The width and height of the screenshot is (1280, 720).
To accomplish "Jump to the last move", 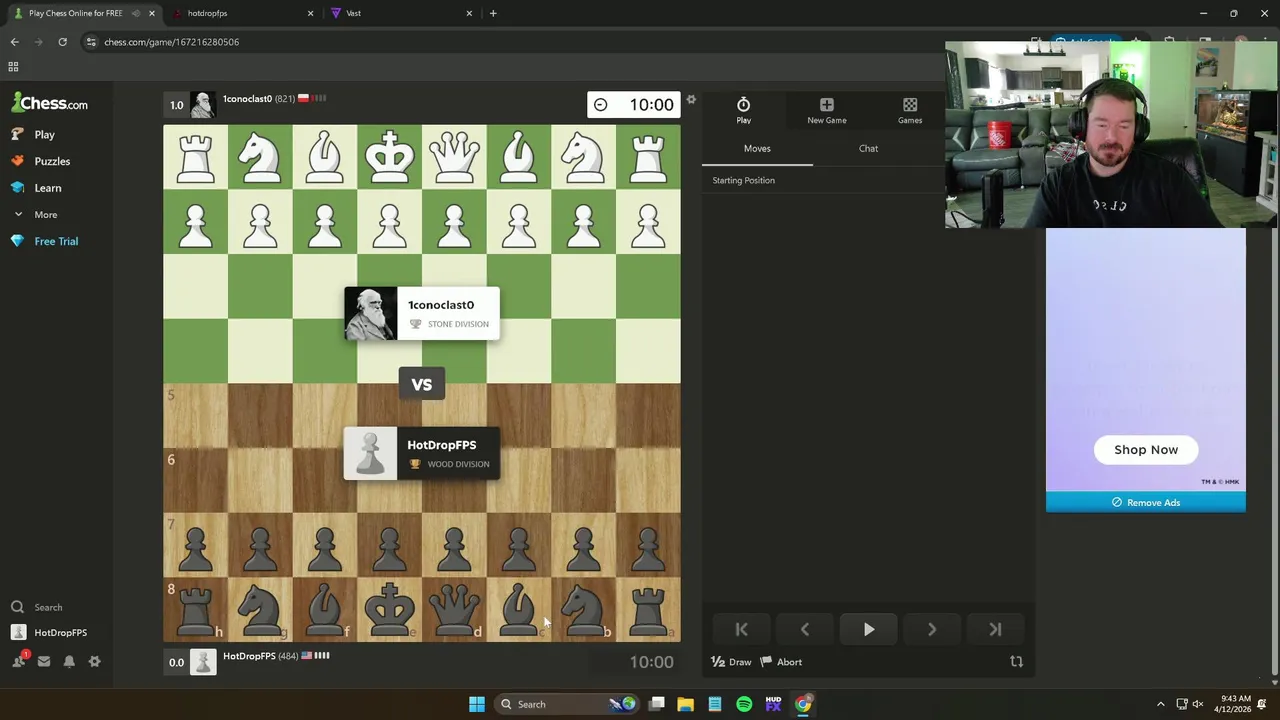I will (x=995, y=630).
